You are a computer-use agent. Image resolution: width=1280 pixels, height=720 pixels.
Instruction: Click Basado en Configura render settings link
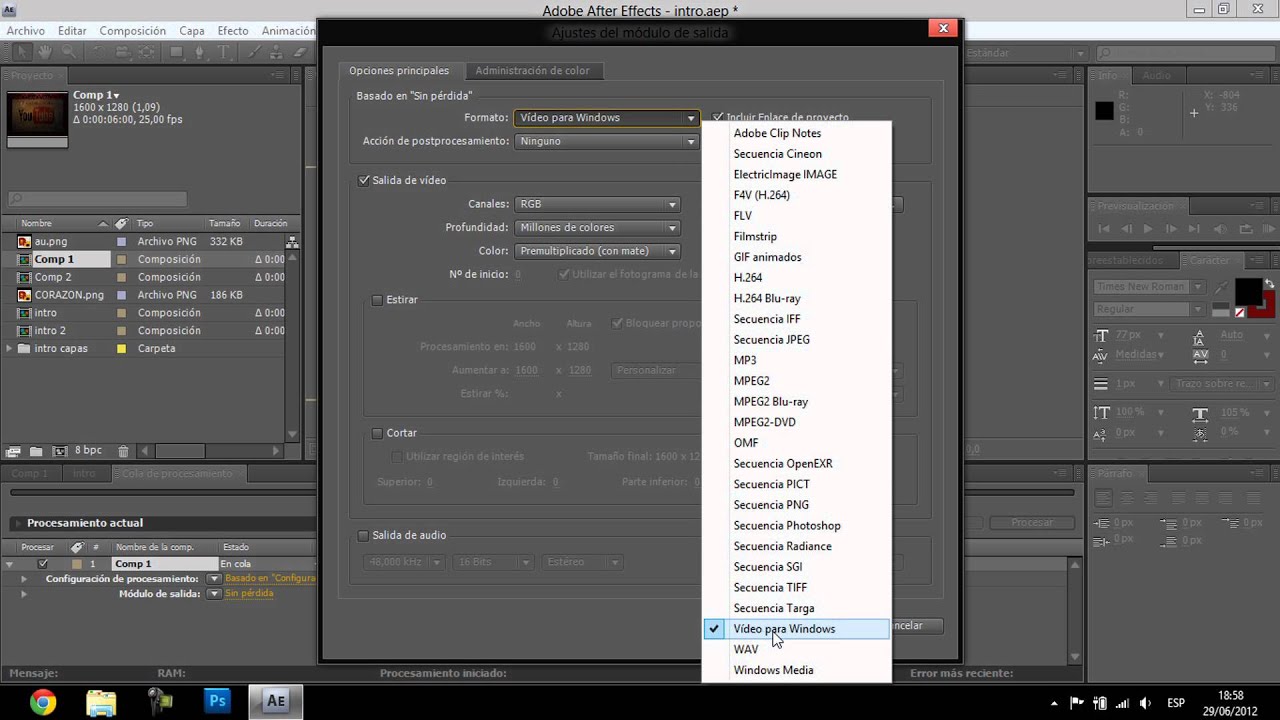[x=270, y=579]
